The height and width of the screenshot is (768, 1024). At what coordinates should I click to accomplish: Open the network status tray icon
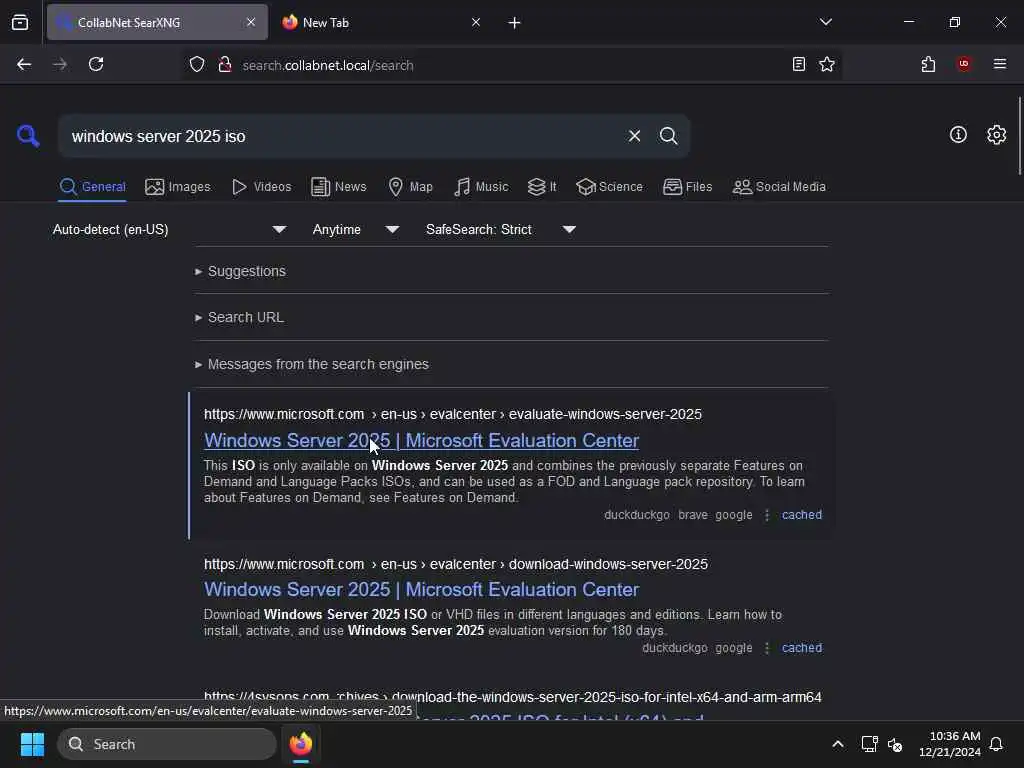869,744
